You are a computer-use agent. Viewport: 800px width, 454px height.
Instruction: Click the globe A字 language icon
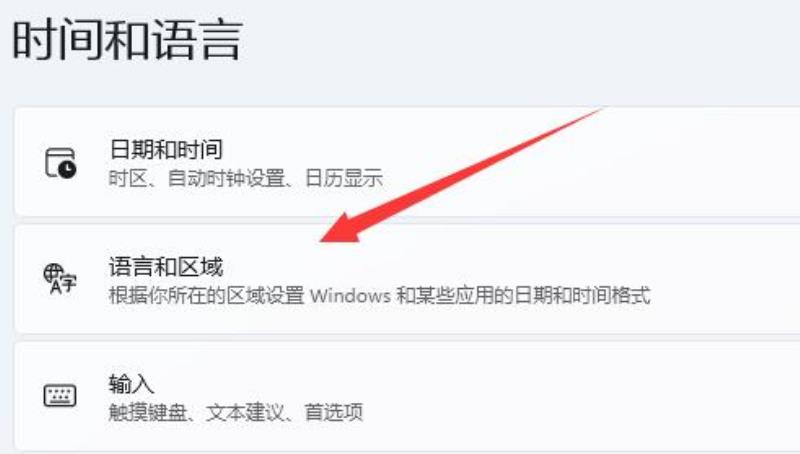pos(60,279)
